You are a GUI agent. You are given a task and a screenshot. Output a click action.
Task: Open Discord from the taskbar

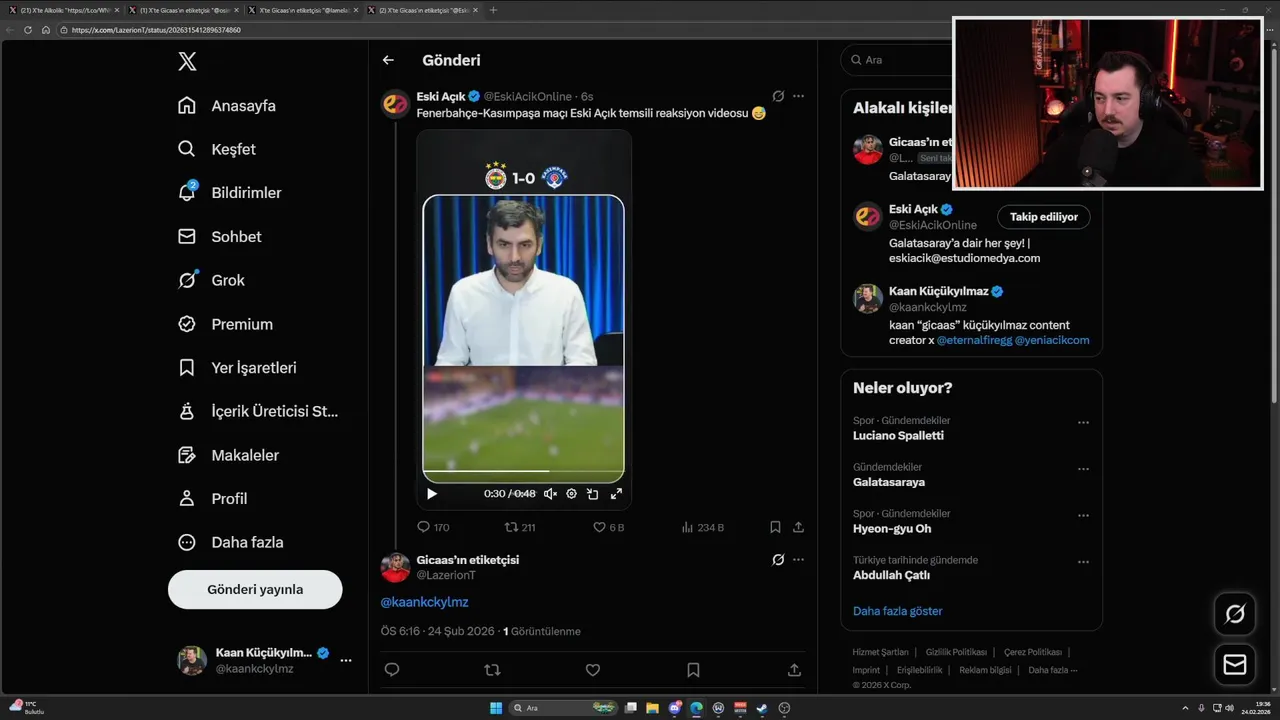coord(675,708)
